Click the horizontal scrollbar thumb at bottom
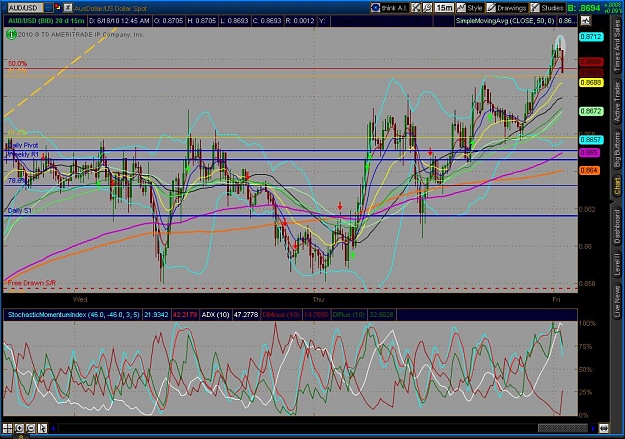625x439 pixels. [x=562, y=429]
